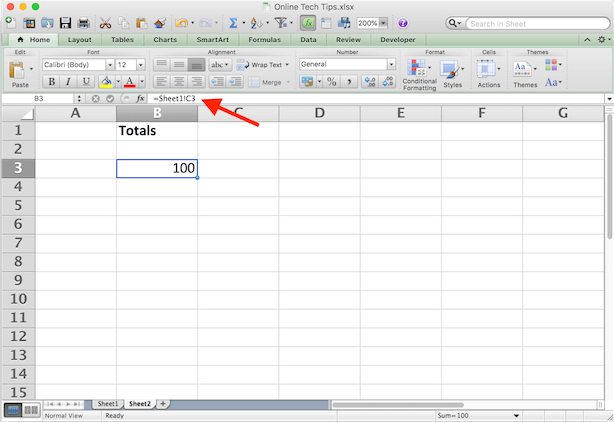Viewport: 614px width, 422px height.
Task: Align text right horizontally
Action: coord(196,82)
